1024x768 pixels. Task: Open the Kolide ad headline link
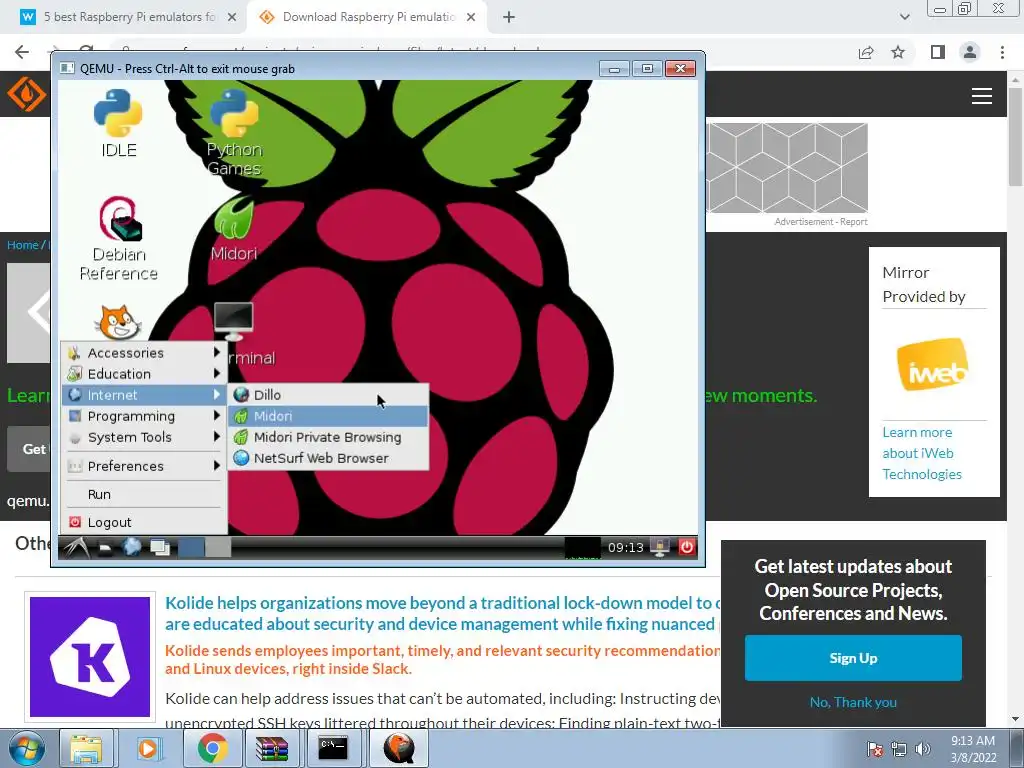click(442, 613)
